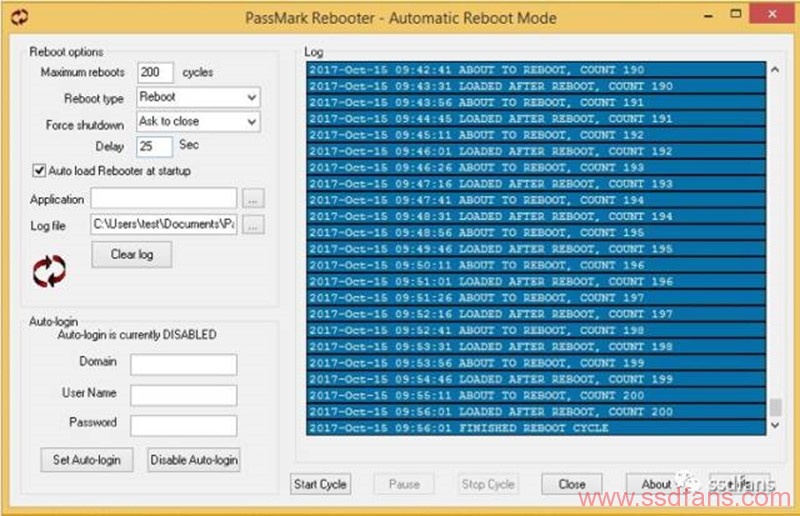Select log row 09:48:31 LOADED AFTER REBOOT, COUNT 194
Image resolution: width=800 pixels, height=516 pixels.
click(x=536, y=217)
